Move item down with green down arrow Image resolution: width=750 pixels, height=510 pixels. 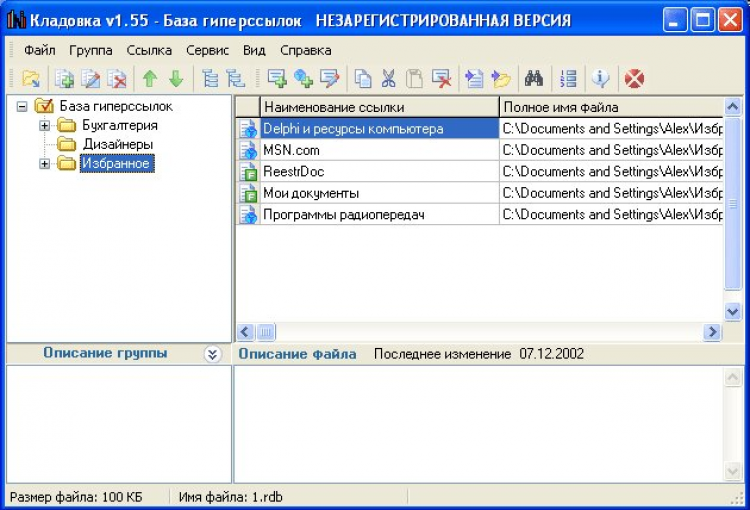tap(176, 78)
